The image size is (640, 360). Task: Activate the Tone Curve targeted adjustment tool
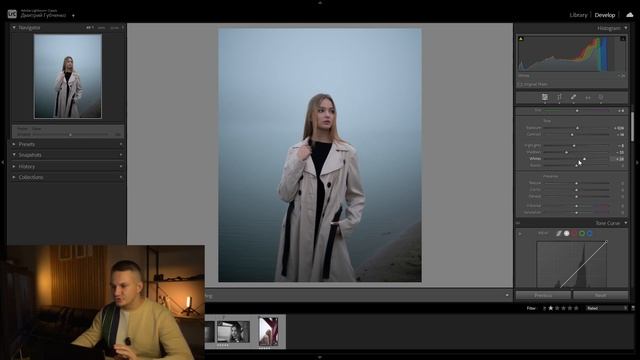tap(520, 233)
